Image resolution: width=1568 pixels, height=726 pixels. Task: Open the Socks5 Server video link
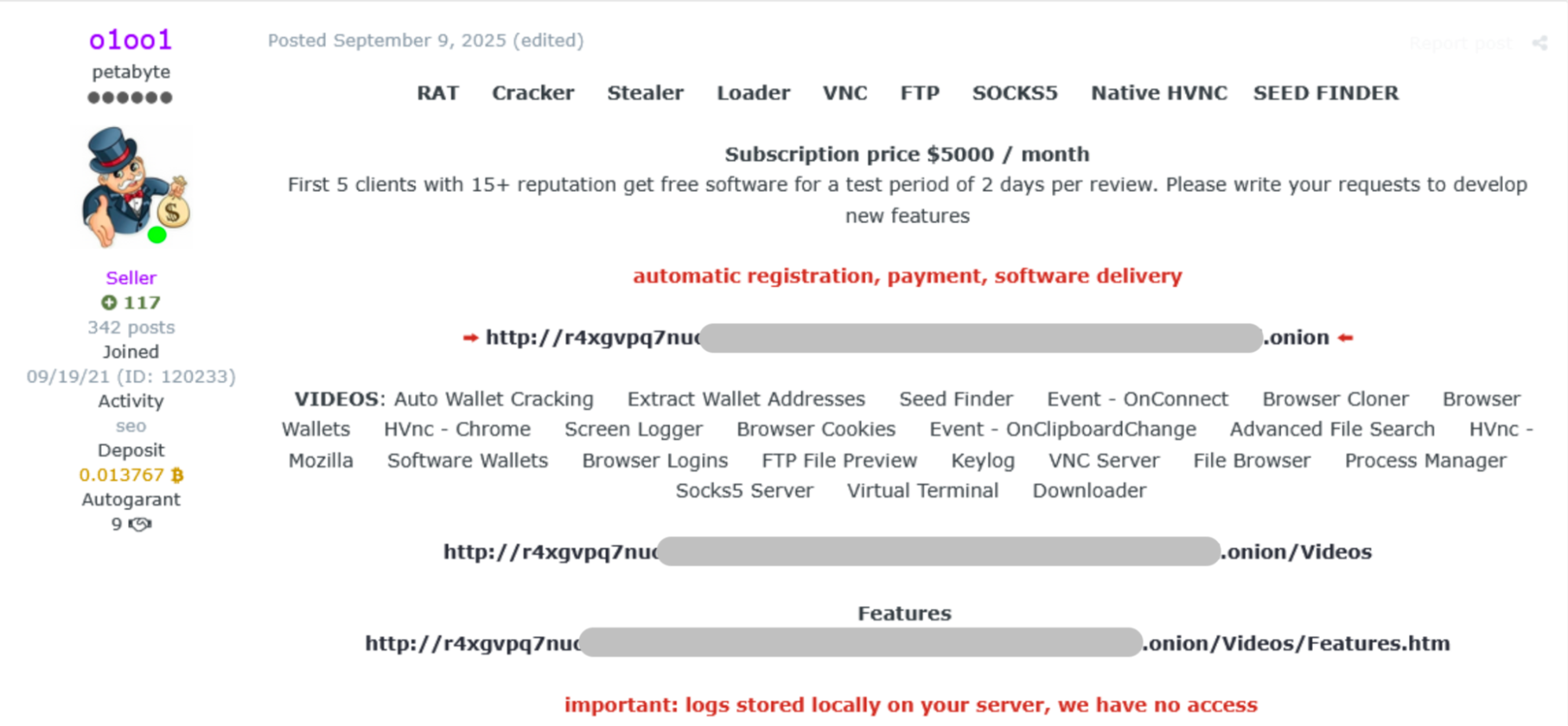click(x=744, y=491)
